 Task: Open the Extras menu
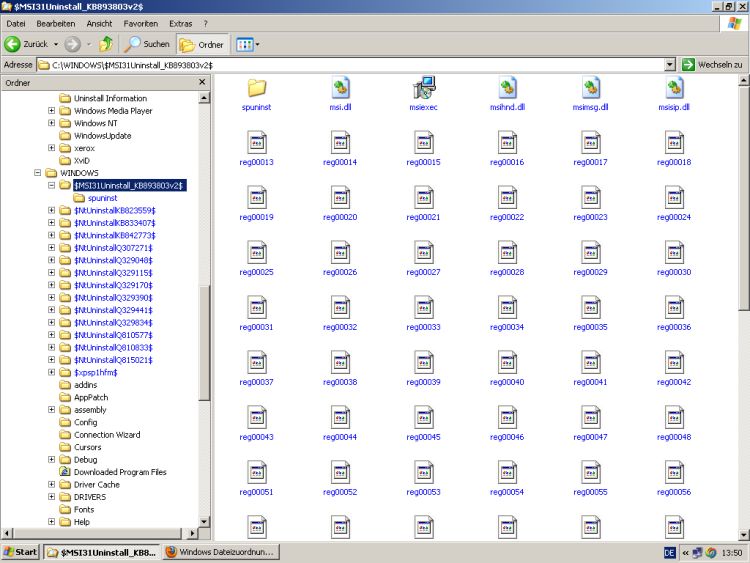pos(181,23)
